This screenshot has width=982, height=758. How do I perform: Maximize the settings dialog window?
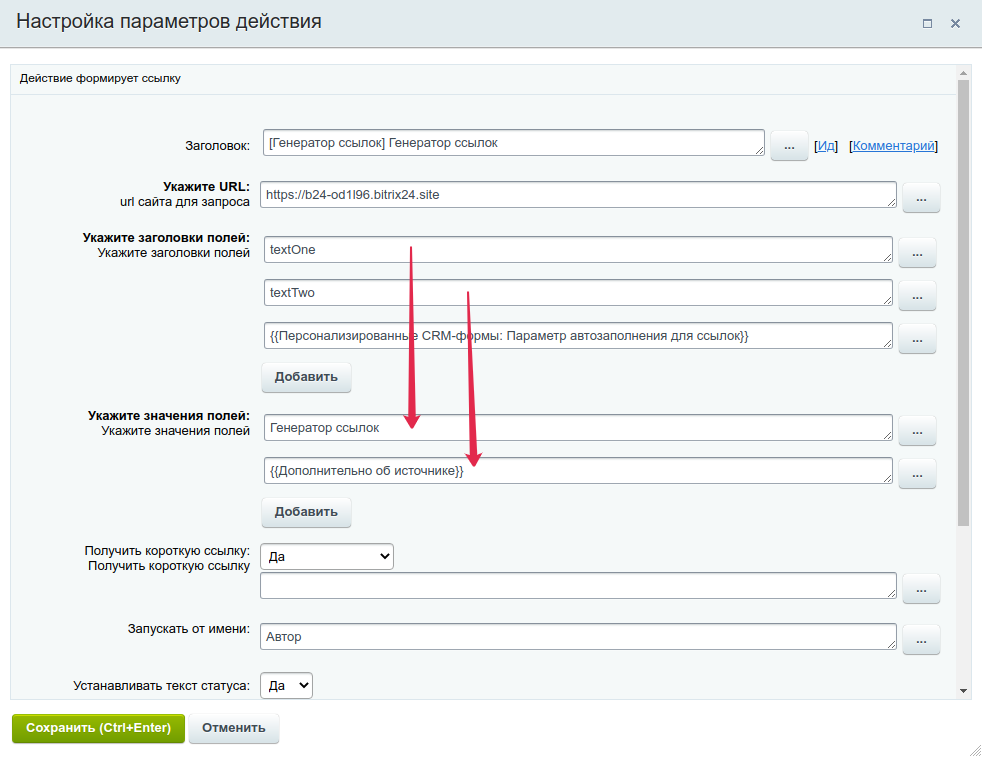[927, 23]
